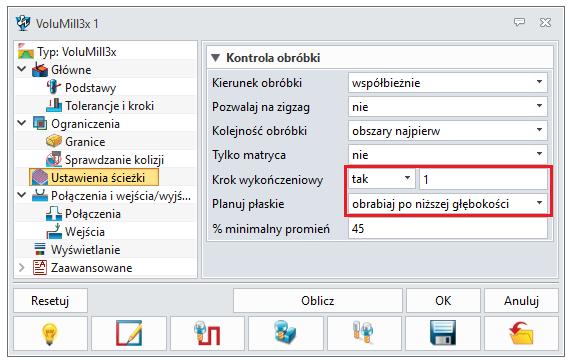Click the Wejścia item icon

[x=54, y=232]
